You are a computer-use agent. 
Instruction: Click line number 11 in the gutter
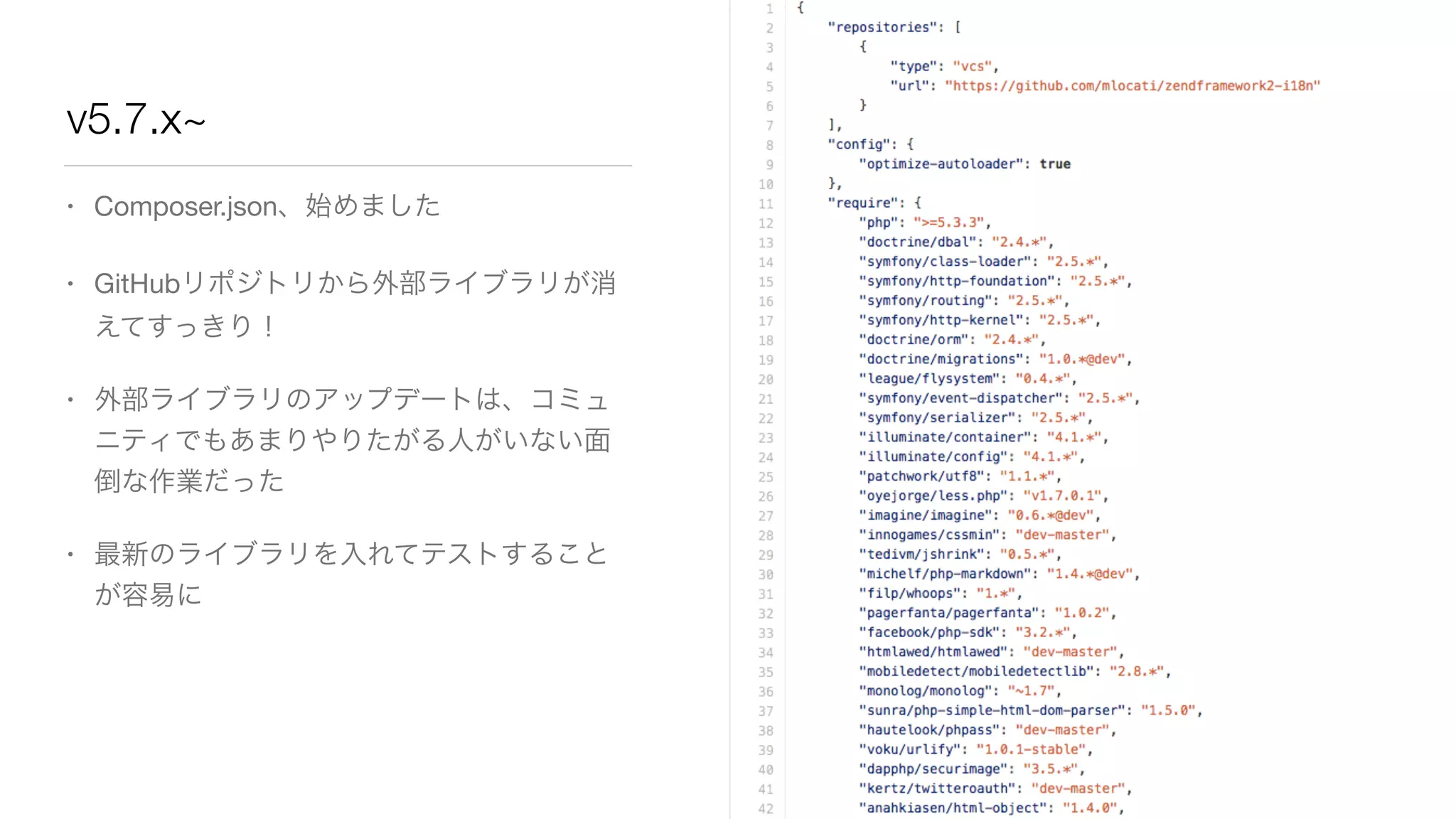766,204
